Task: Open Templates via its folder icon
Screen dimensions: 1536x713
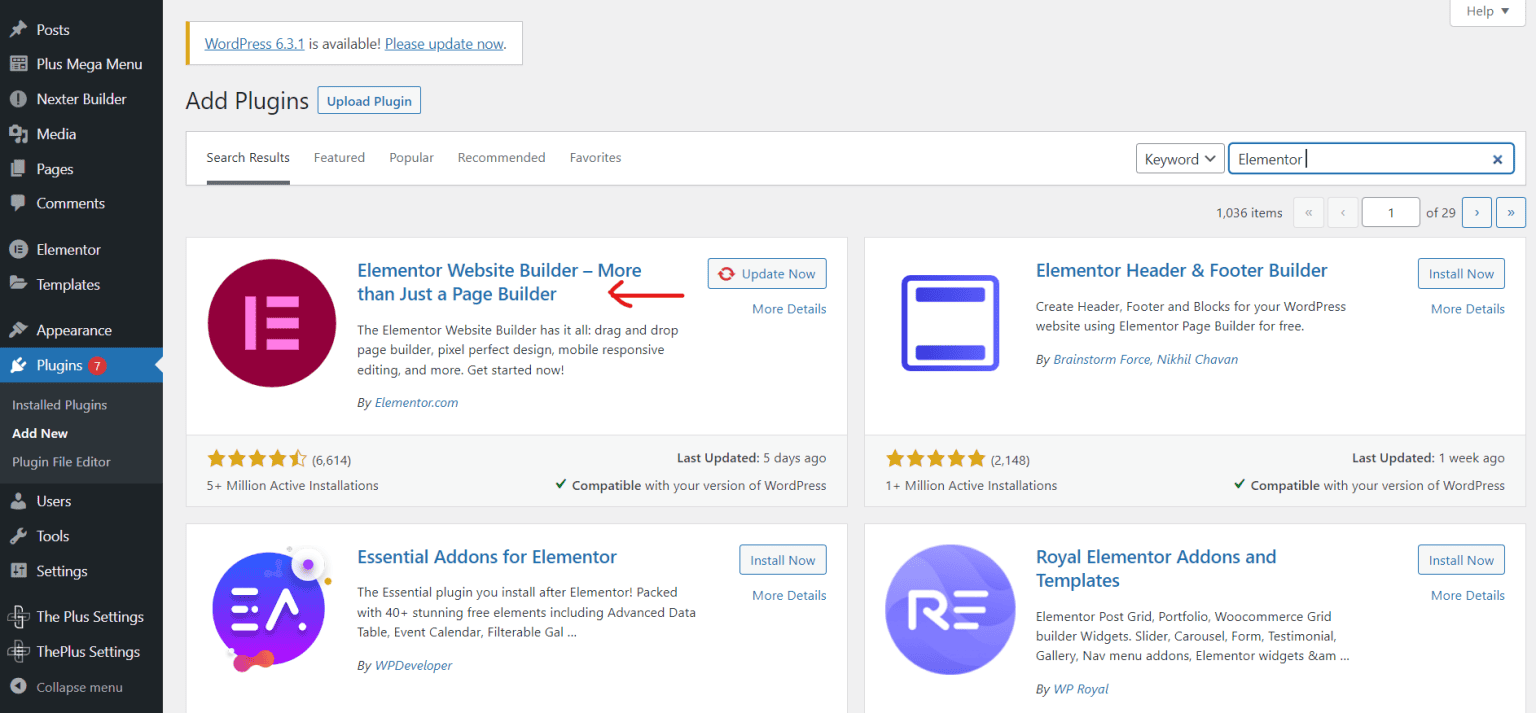Action: (x=20, y=284)
